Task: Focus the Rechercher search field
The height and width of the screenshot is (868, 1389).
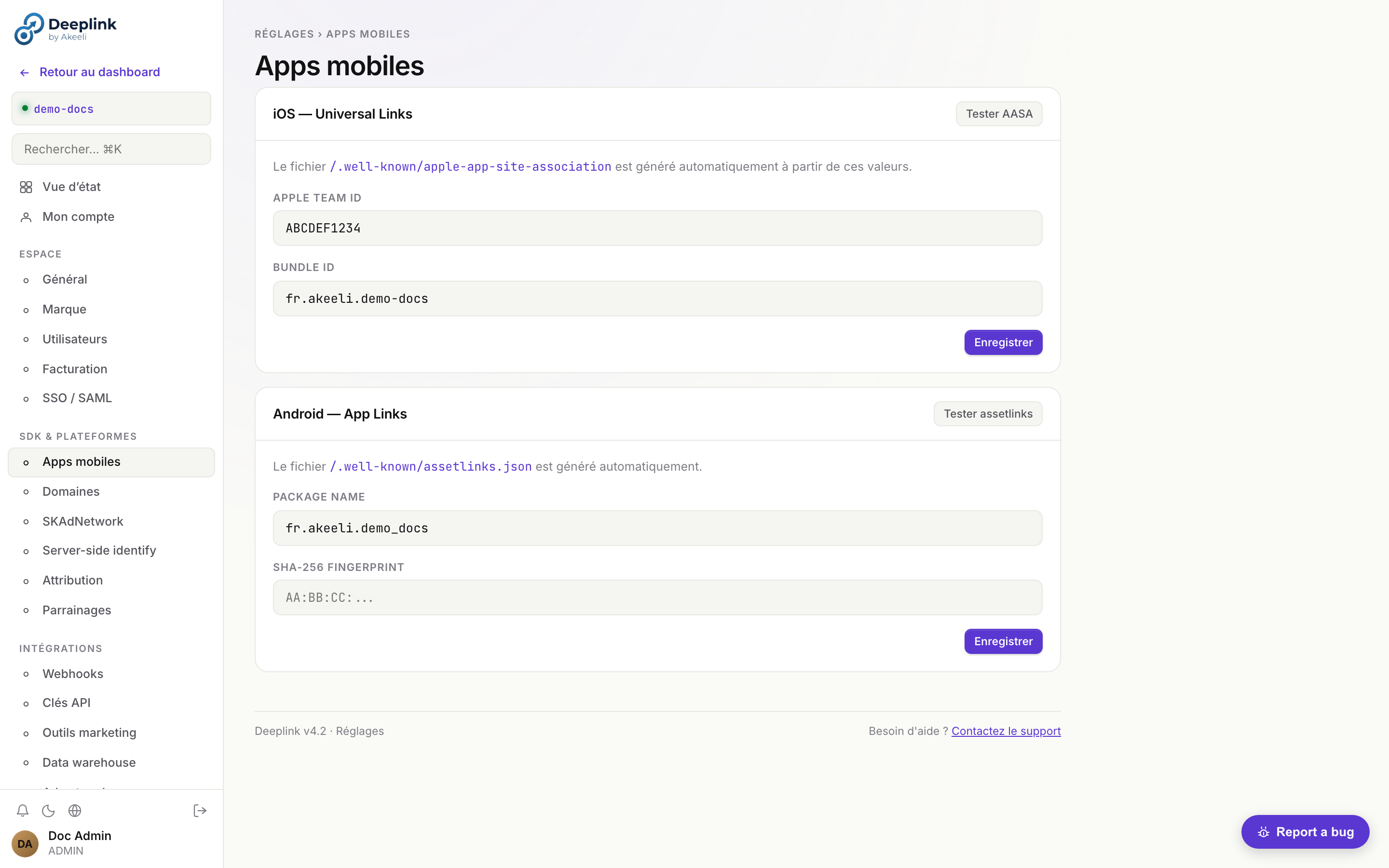Action: pos(111,149)
